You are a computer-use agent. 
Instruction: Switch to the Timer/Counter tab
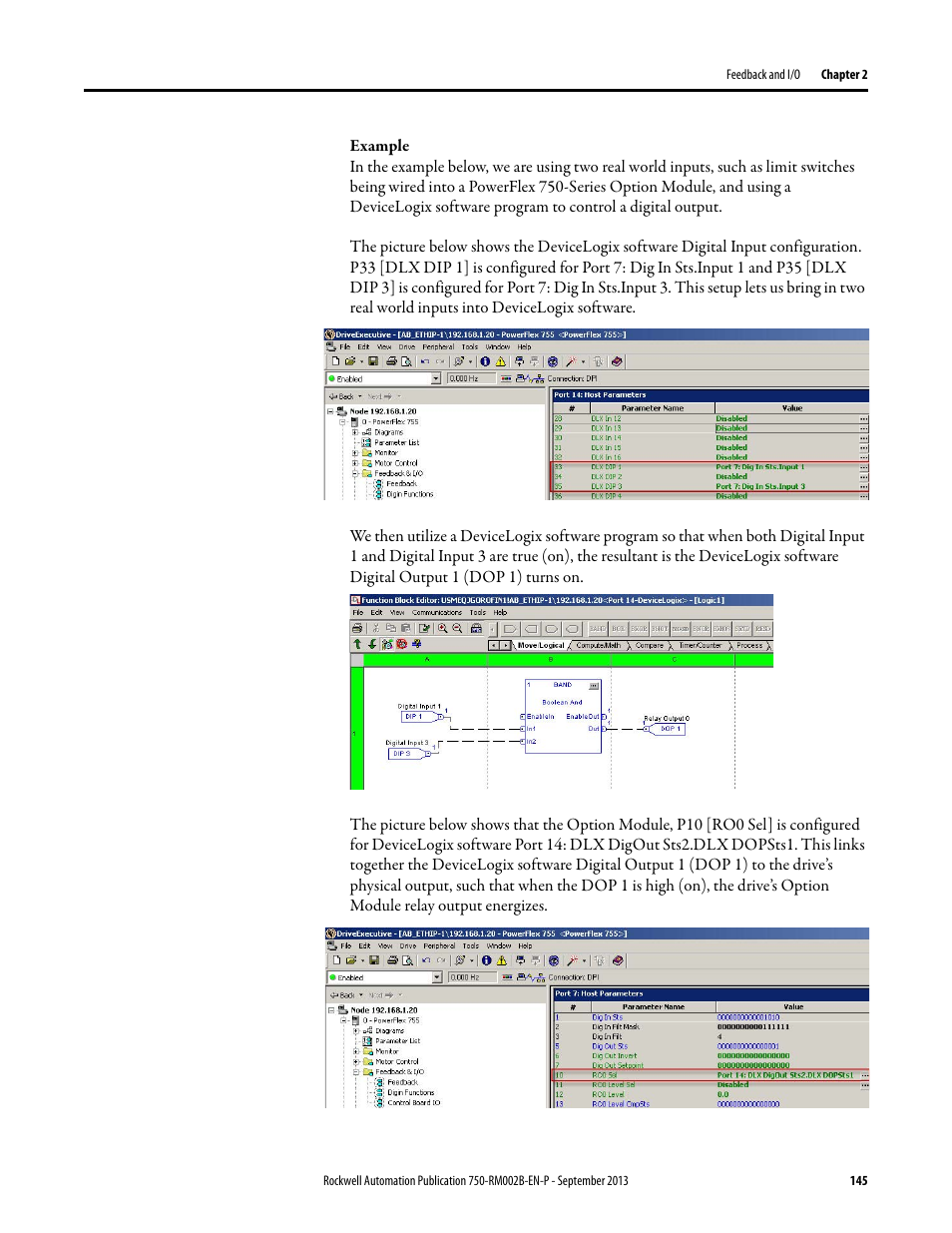[701, 645]
